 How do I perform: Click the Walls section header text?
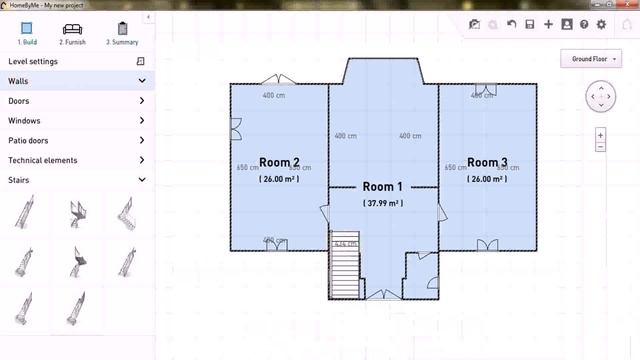pos(18,81)
